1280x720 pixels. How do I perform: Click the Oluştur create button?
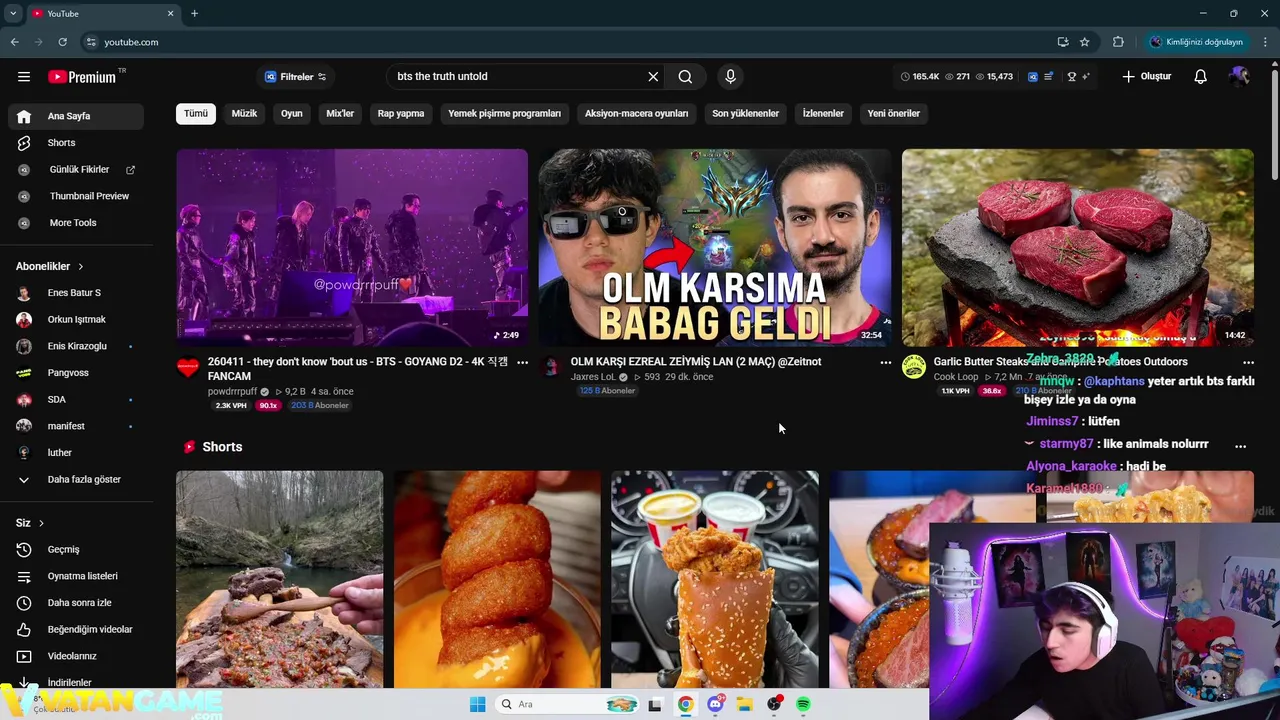[1146, 77]
